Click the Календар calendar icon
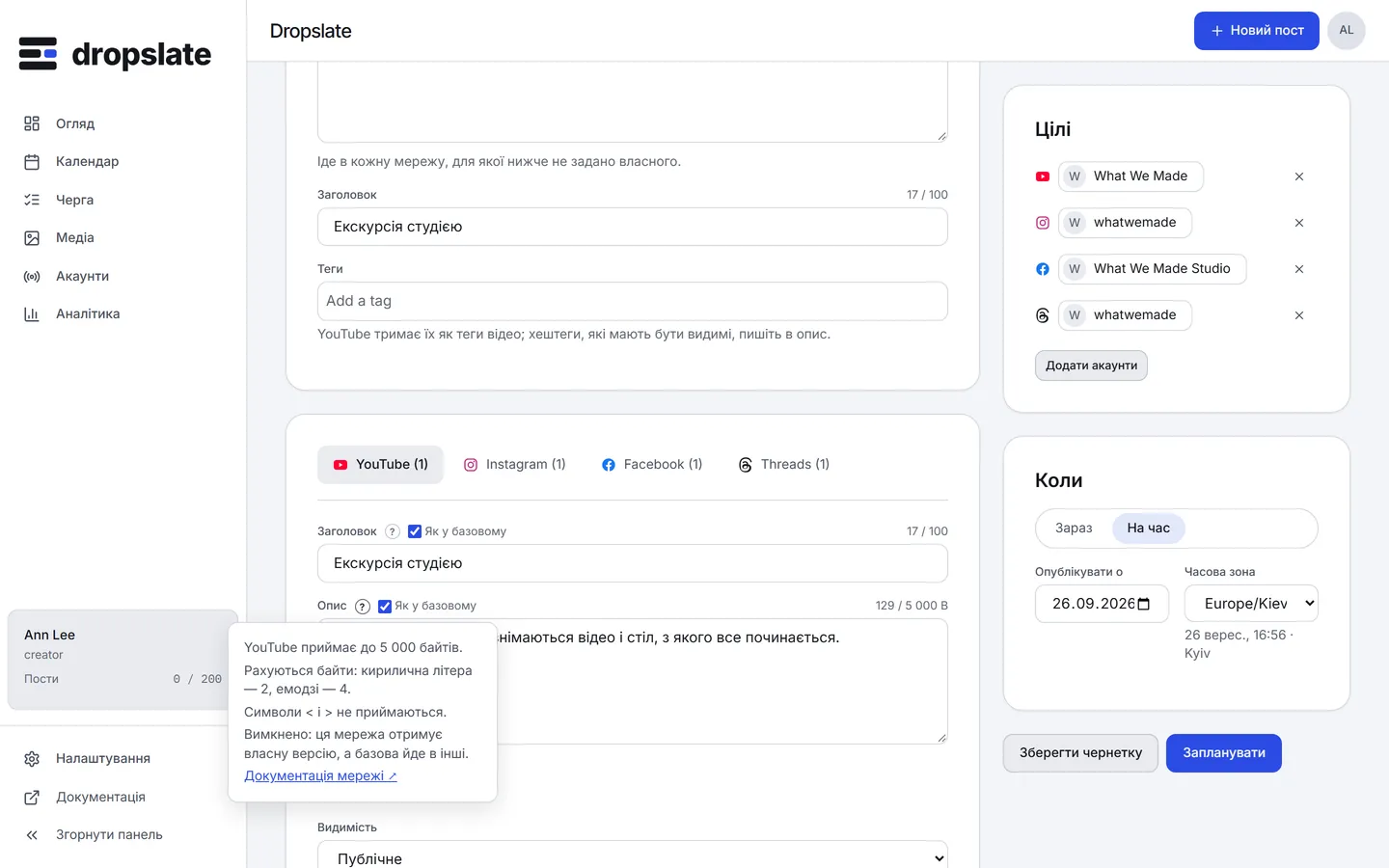 point(32,162)
